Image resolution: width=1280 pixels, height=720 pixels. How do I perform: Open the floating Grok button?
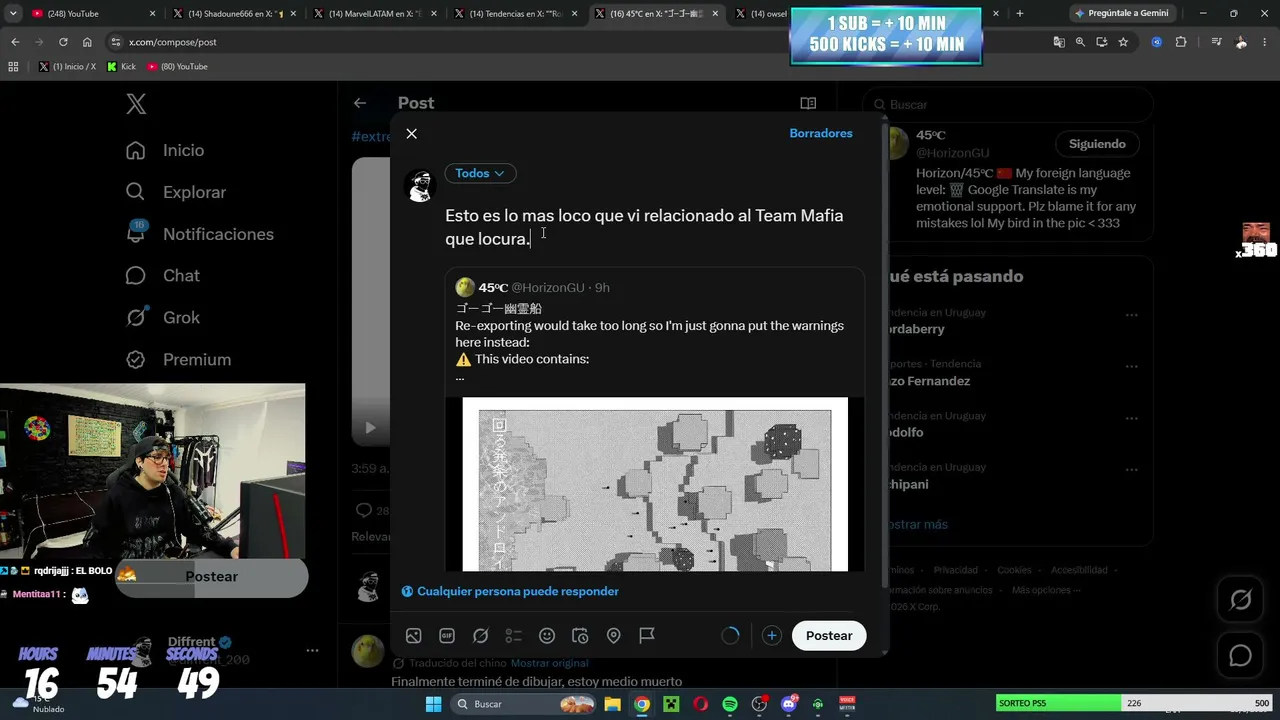[x=1241, y=599]
